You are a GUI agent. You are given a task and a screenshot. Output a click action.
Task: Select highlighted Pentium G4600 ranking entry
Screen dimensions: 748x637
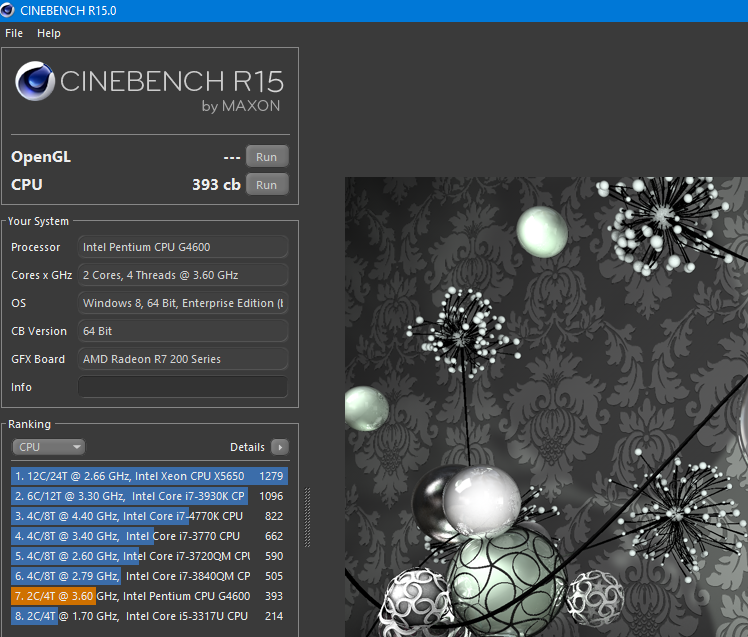(149, 596)
